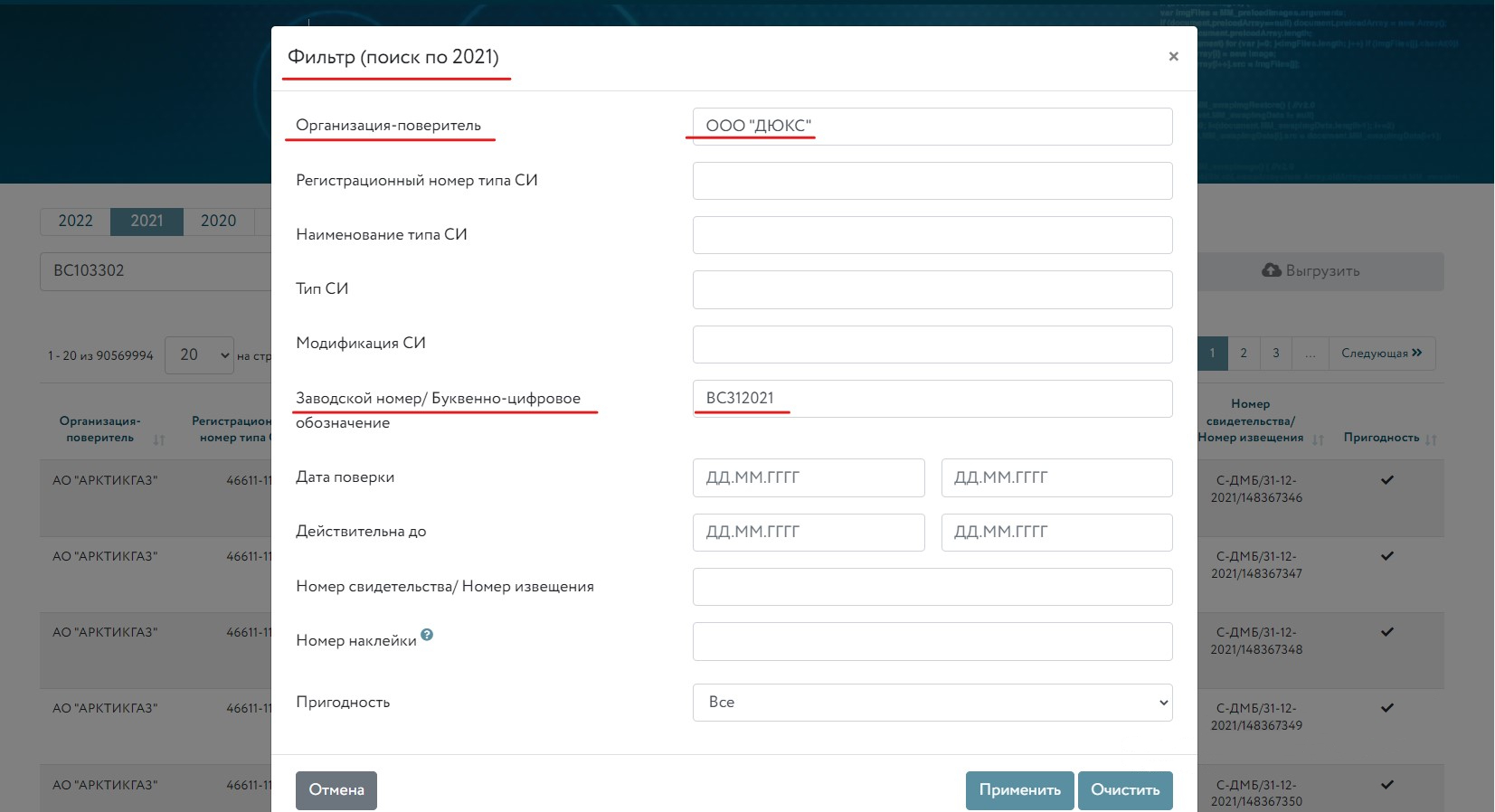
Task: Open the rows-per-page dropdown showing 20
Action: coord(199,355)
